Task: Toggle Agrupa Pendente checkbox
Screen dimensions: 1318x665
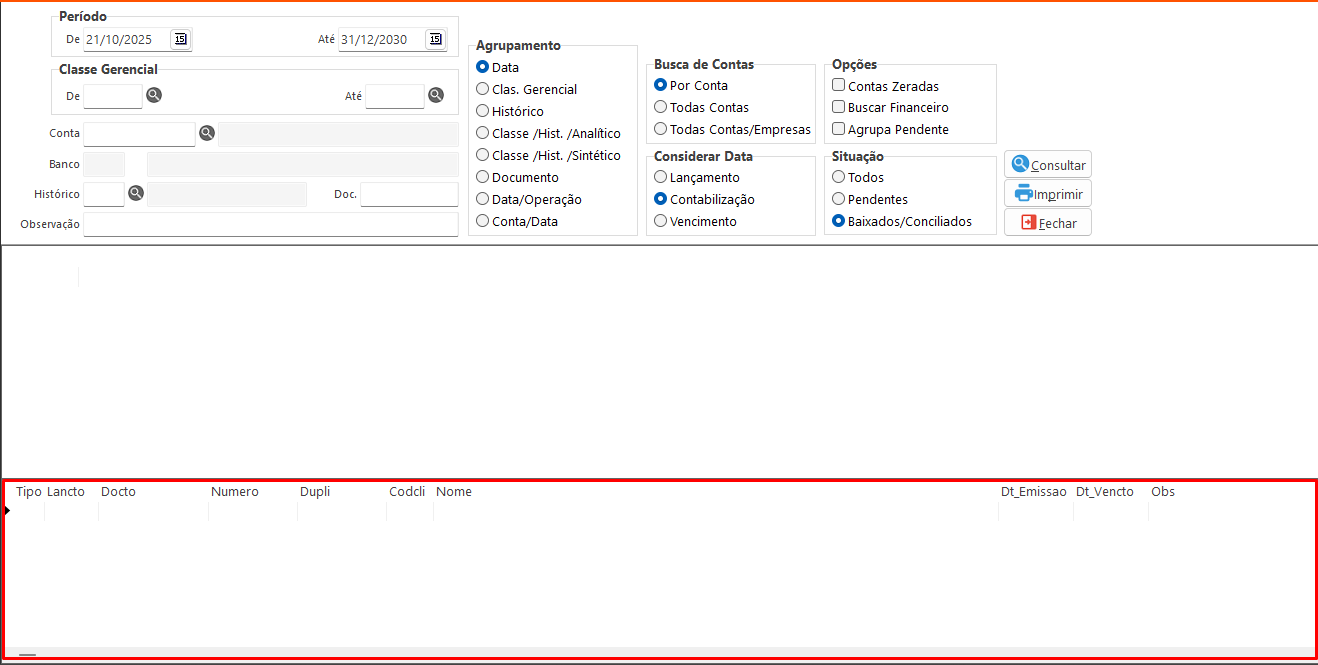Action: pyautogui.click(x=839, y=129)
